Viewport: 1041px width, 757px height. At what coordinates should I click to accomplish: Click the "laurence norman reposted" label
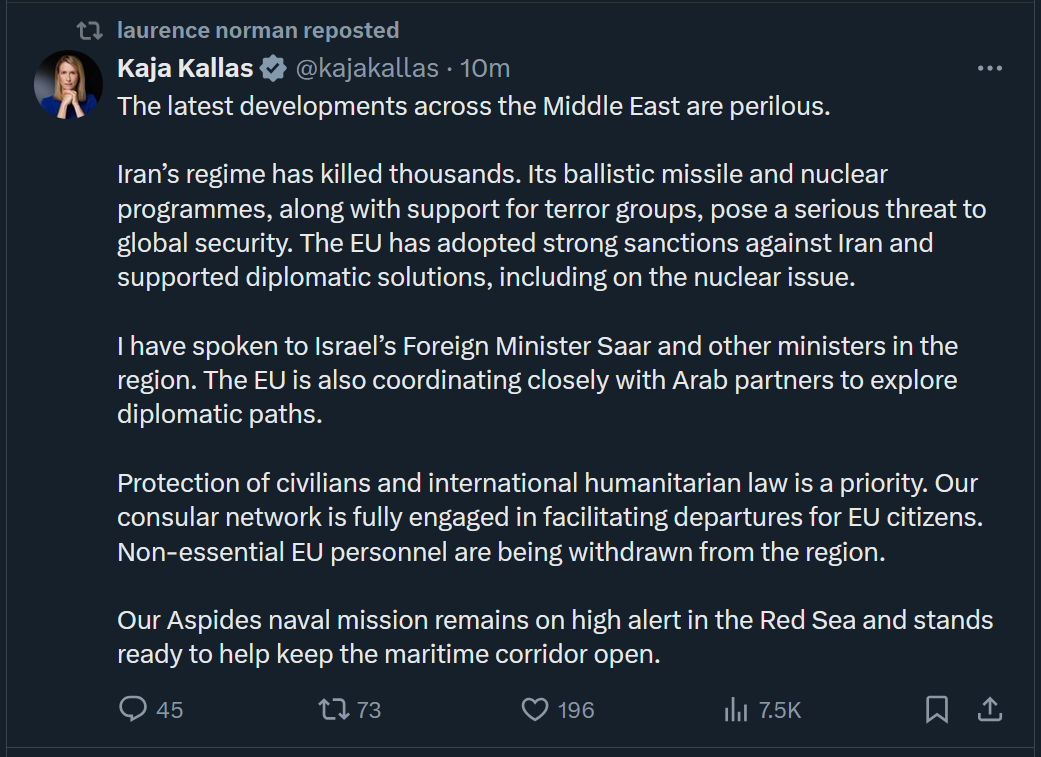click(x=258, y=31)
